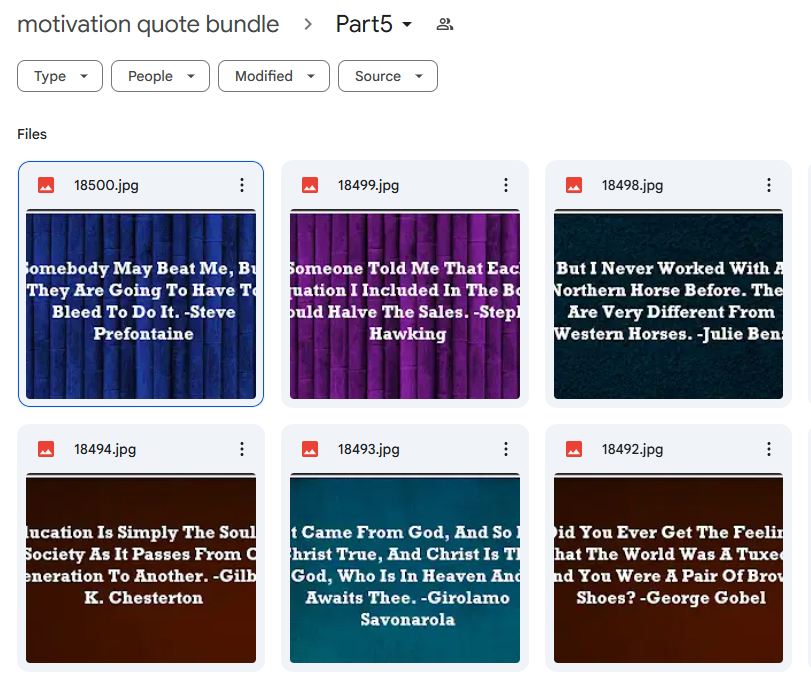The width and height of the screenshot is (811, 686).
Task: Select the Steve Prefontaine quote thumbnail
Action: pyautogui.click(x=141, y=304)
